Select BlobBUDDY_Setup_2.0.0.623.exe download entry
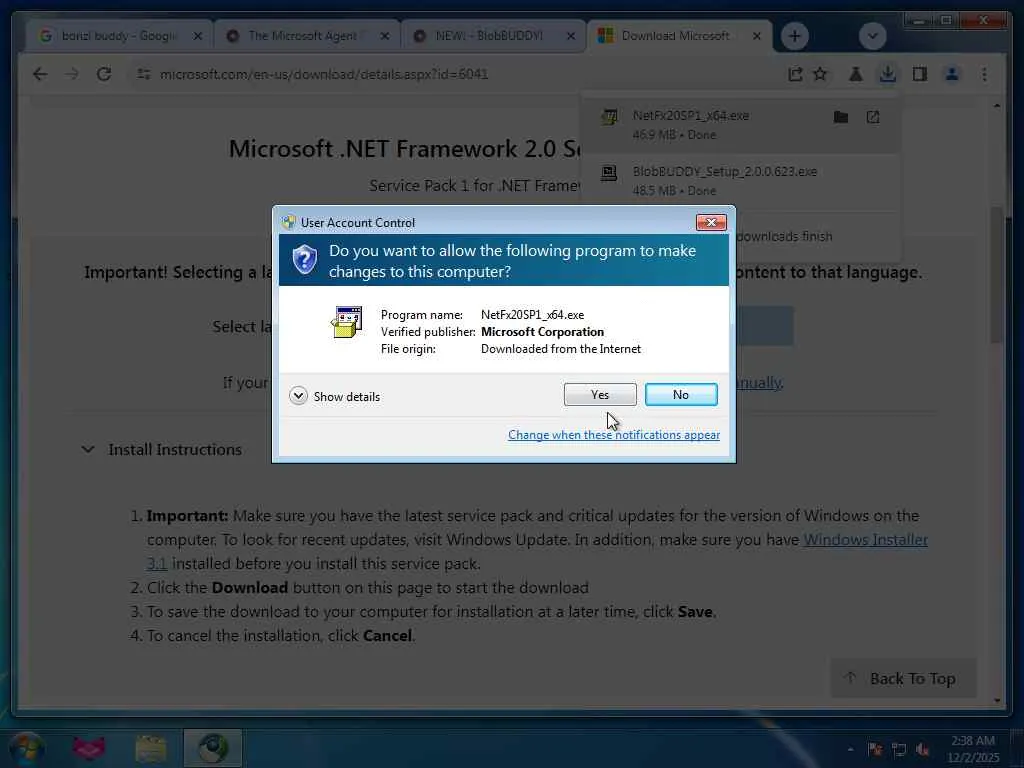This screenshot has width=1024, height=768. [739, 181]
